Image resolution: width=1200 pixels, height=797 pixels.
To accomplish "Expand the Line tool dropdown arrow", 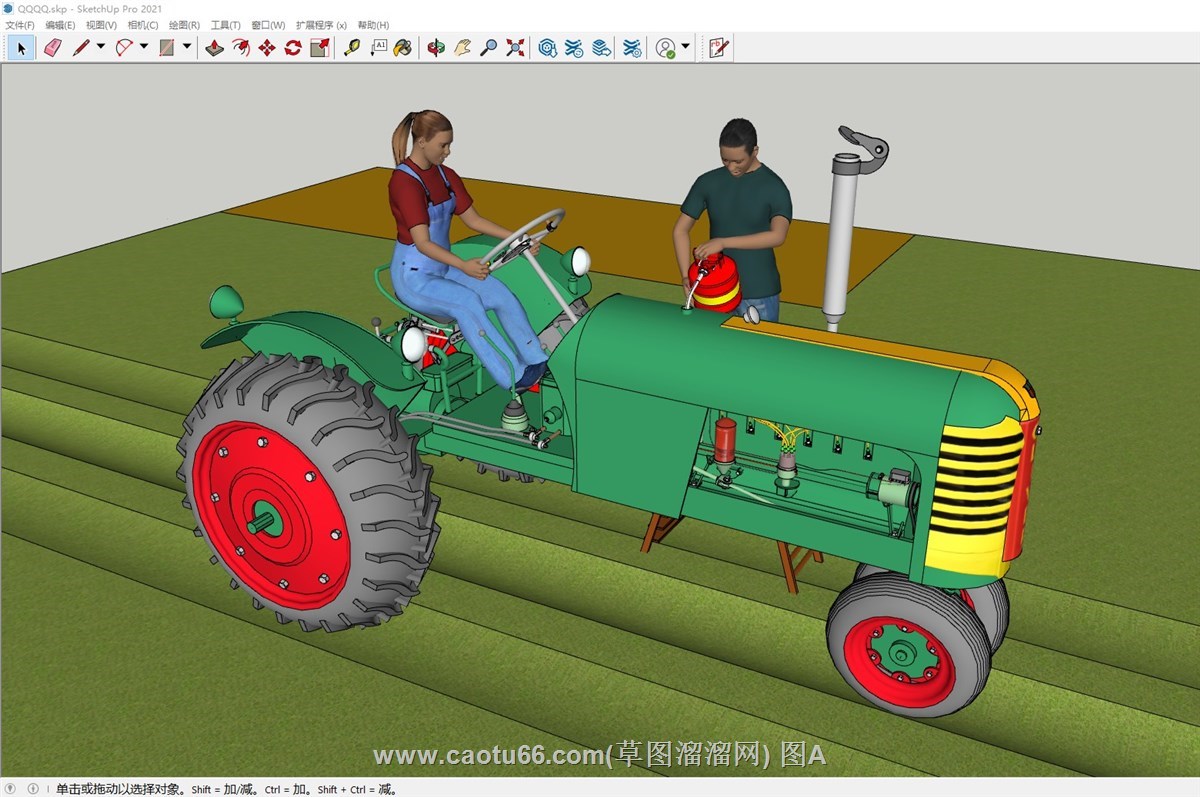I will pos(101,47).
